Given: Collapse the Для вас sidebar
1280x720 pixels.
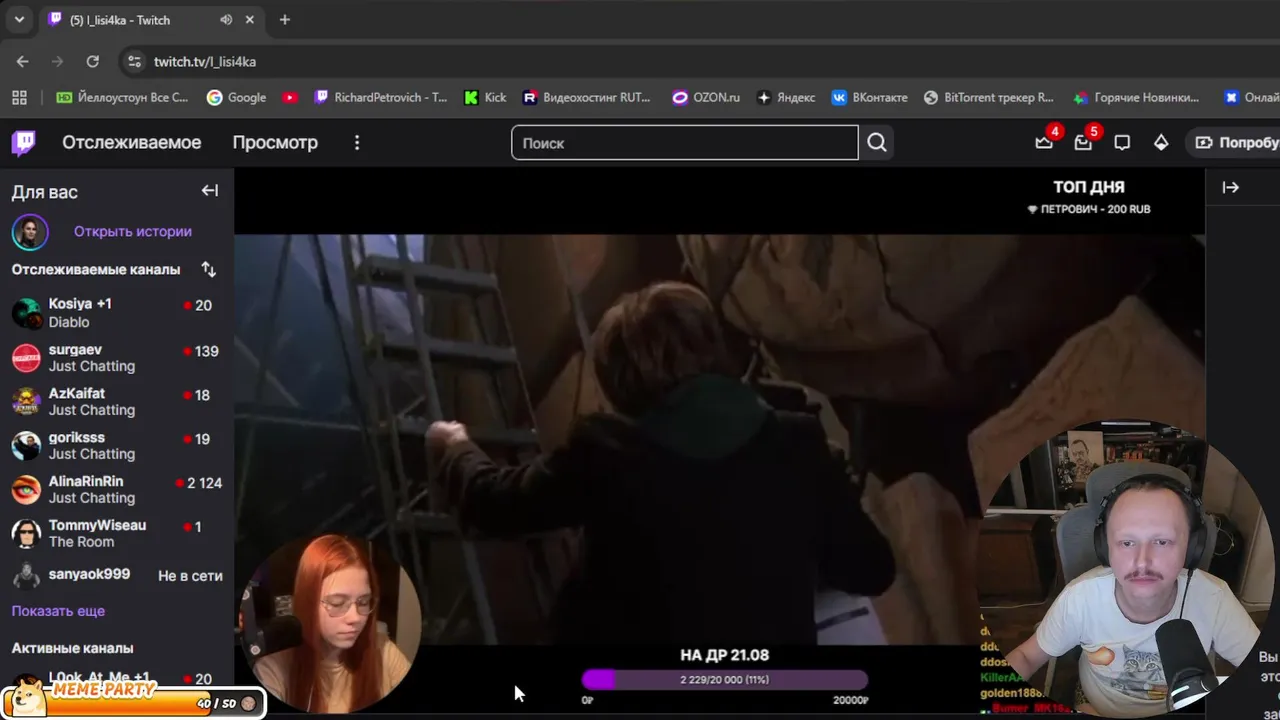Looking at the screenshot, I should coord(209,191).
